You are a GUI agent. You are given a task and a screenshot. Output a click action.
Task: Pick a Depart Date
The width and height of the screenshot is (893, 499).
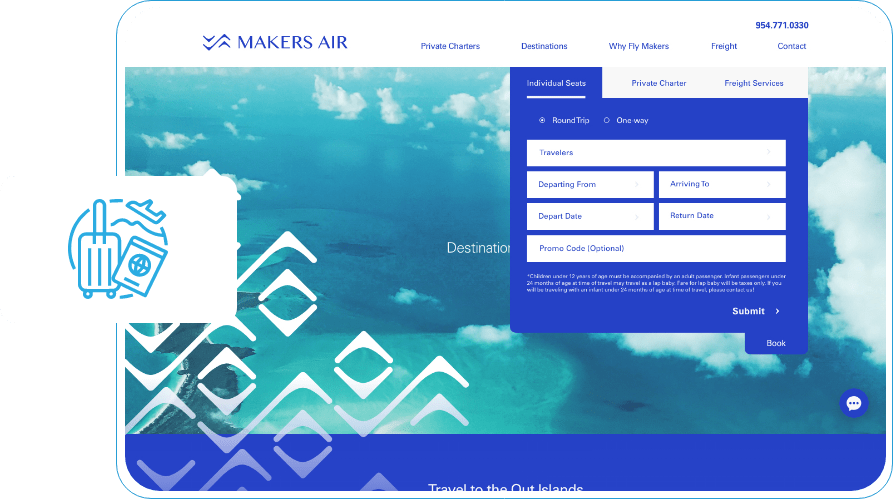coord(589,216)
